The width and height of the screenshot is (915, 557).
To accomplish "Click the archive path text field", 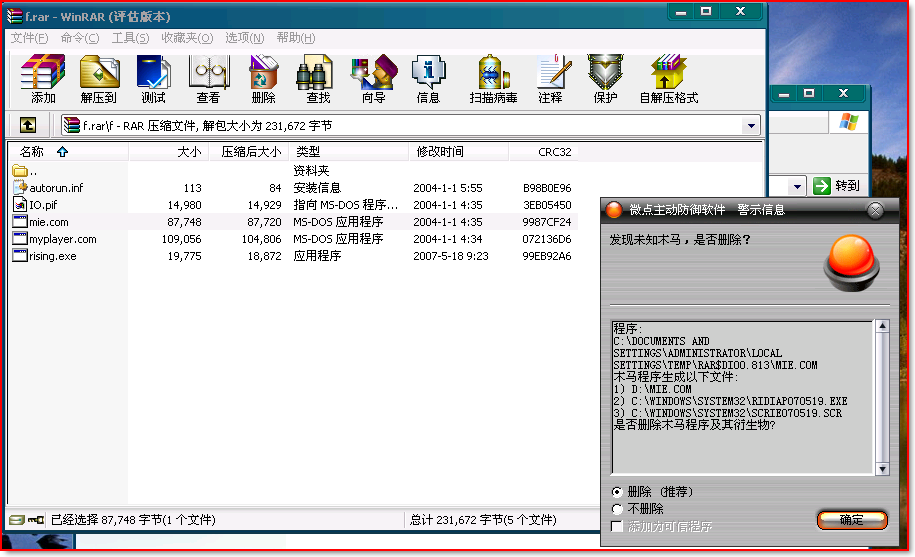I will [x=403, y=125].
